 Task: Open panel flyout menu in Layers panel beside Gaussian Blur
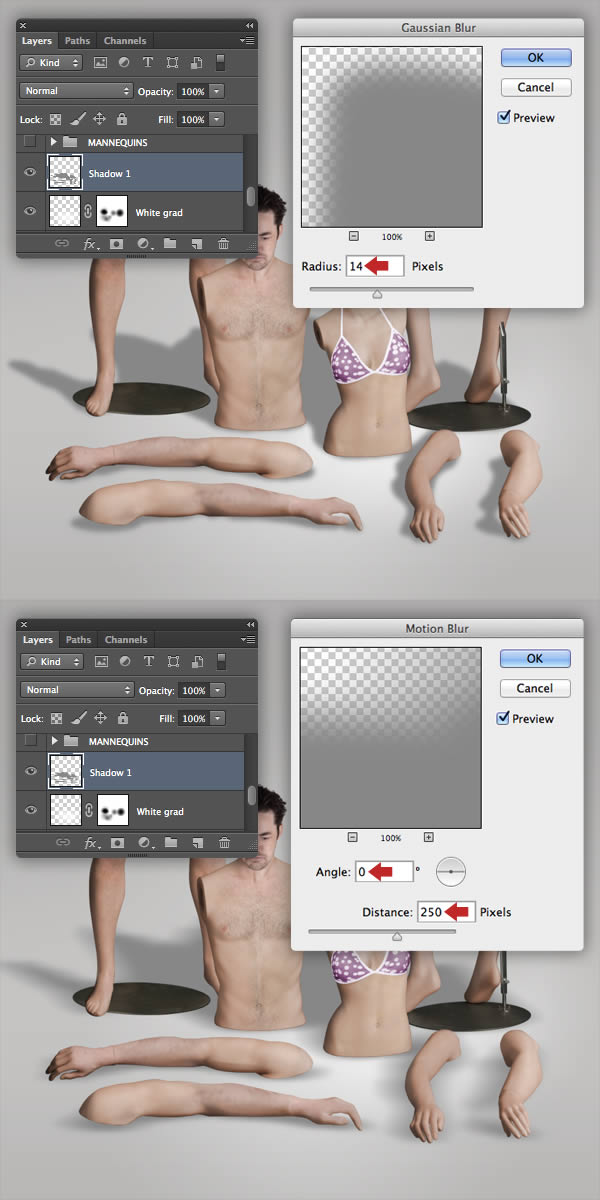pyautogui.click(x=247, y=41)
